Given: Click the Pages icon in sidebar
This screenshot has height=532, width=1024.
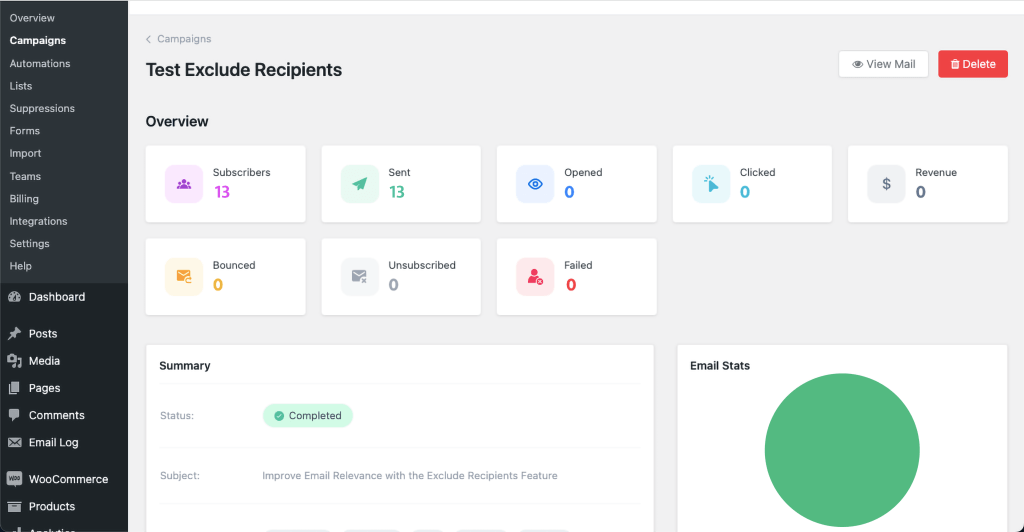Looking at the screenshot, I should pos(14,388).
